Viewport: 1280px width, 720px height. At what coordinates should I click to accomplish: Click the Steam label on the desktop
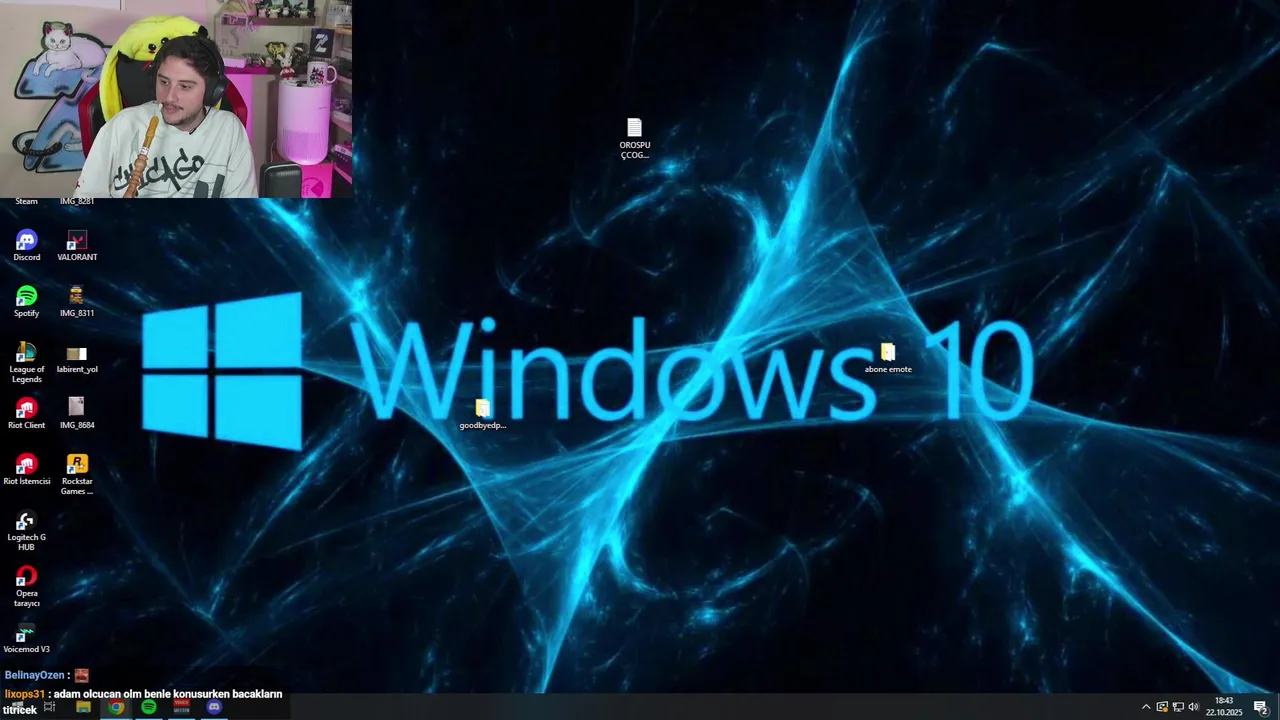[x=27, y=202]
